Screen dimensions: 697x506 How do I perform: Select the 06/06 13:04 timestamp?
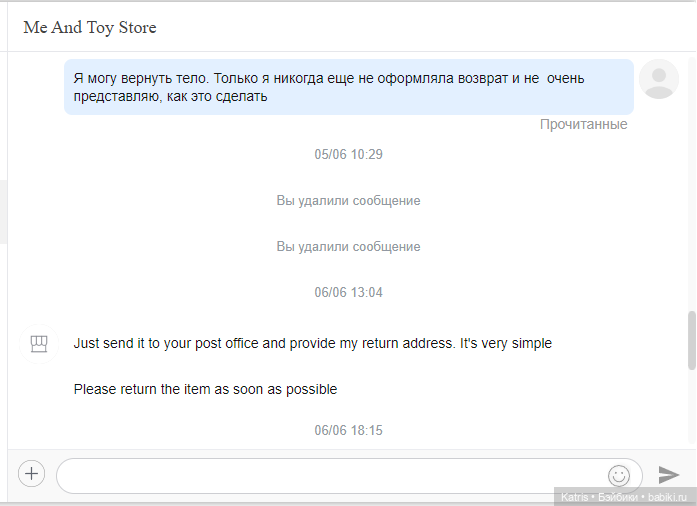click(348, 293)
